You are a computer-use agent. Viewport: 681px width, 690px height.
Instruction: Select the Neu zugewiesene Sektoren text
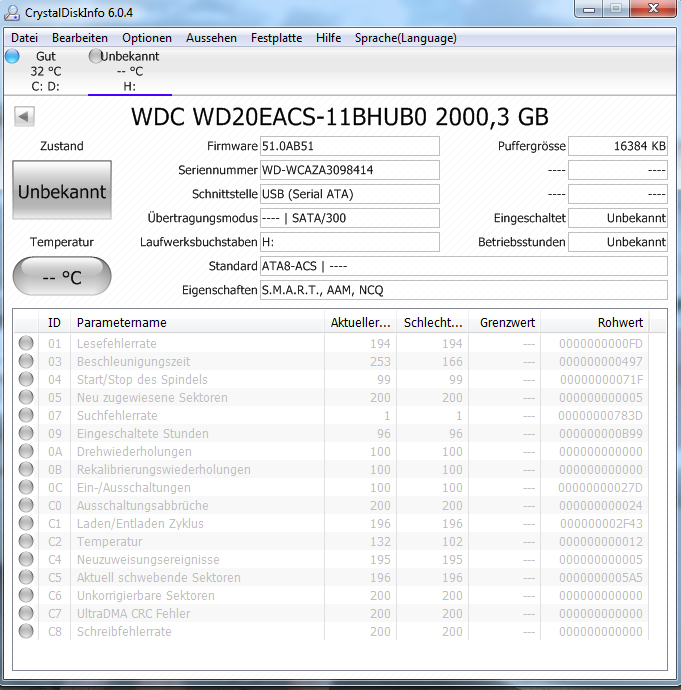coord(152,397)
